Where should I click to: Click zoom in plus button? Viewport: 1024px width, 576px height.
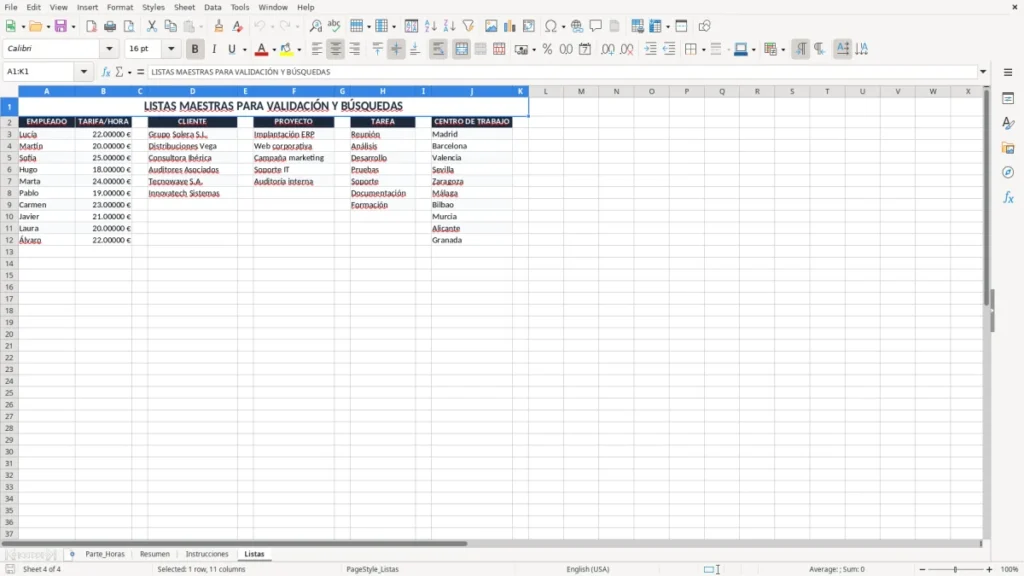click(989, 569)
